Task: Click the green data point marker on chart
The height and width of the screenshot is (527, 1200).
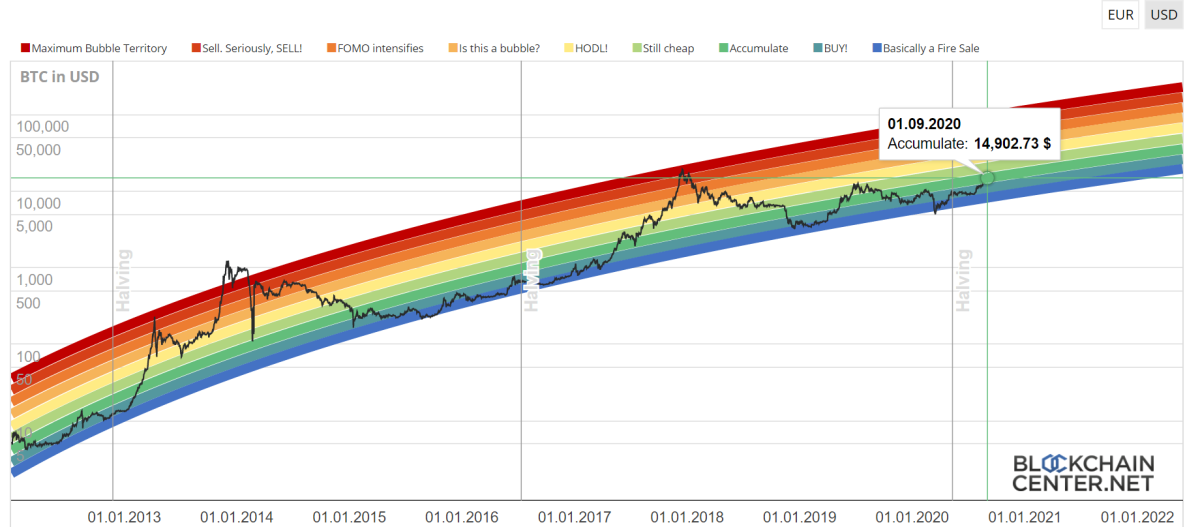Action: click(x=987, y=177)
